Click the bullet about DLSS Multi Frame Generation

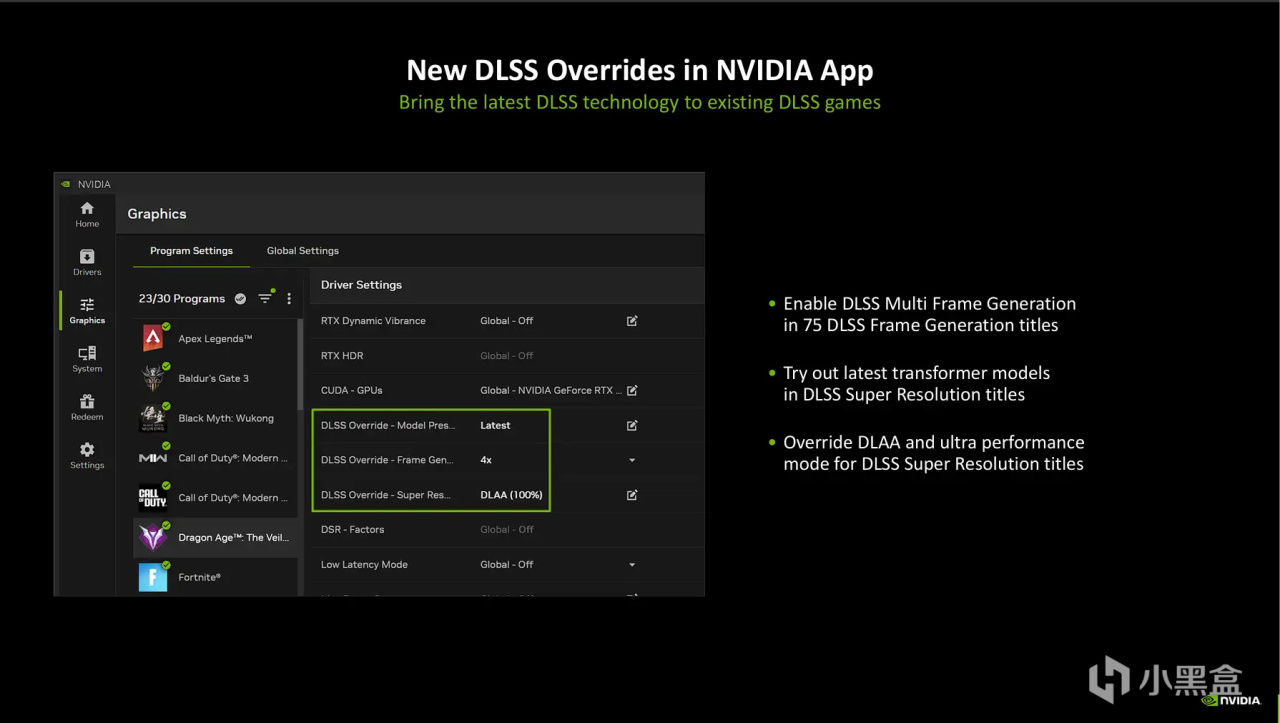[x=929, y=314]
